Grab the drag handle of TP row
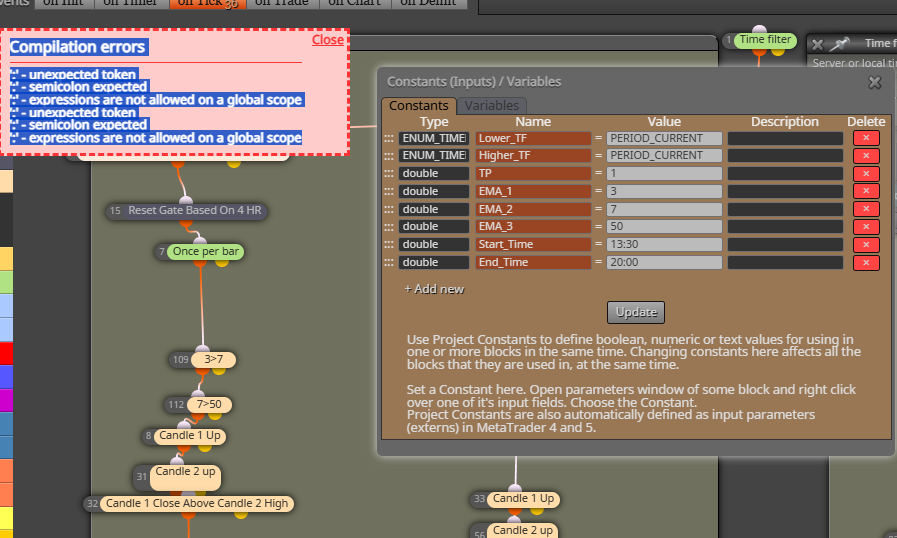 (x=389, y=173)
